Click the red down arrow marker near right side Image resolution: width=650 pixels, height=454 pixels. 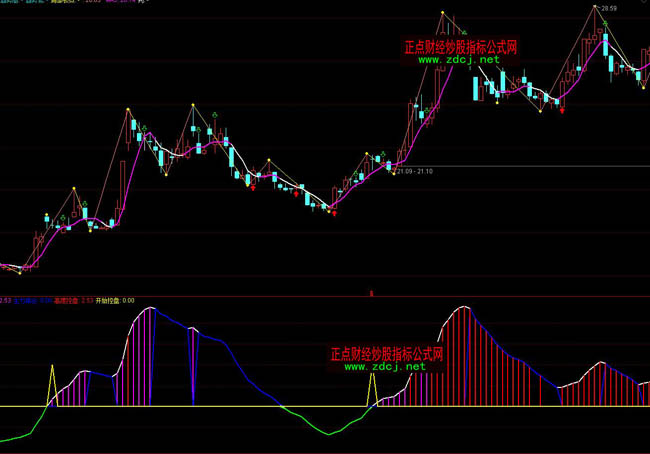tap(561, 108)
